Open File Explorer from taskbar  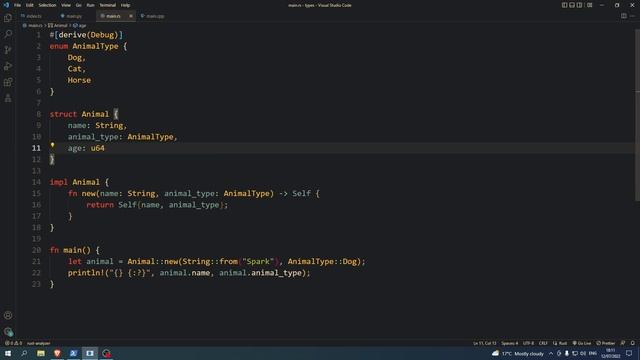coord(41,353)
